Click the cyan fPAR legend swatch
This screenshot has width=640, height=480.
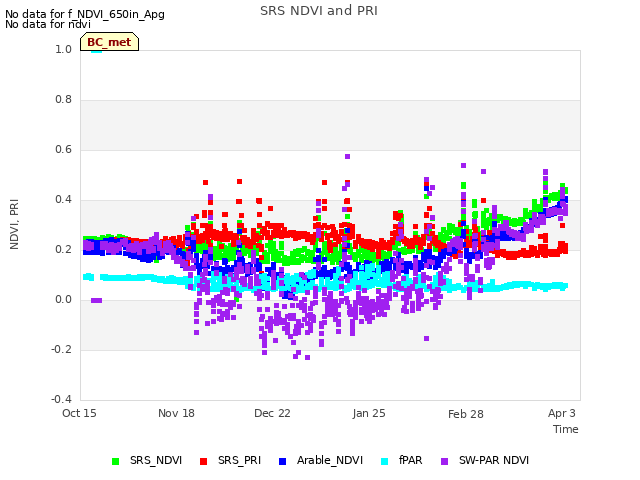tap(384, 461)
